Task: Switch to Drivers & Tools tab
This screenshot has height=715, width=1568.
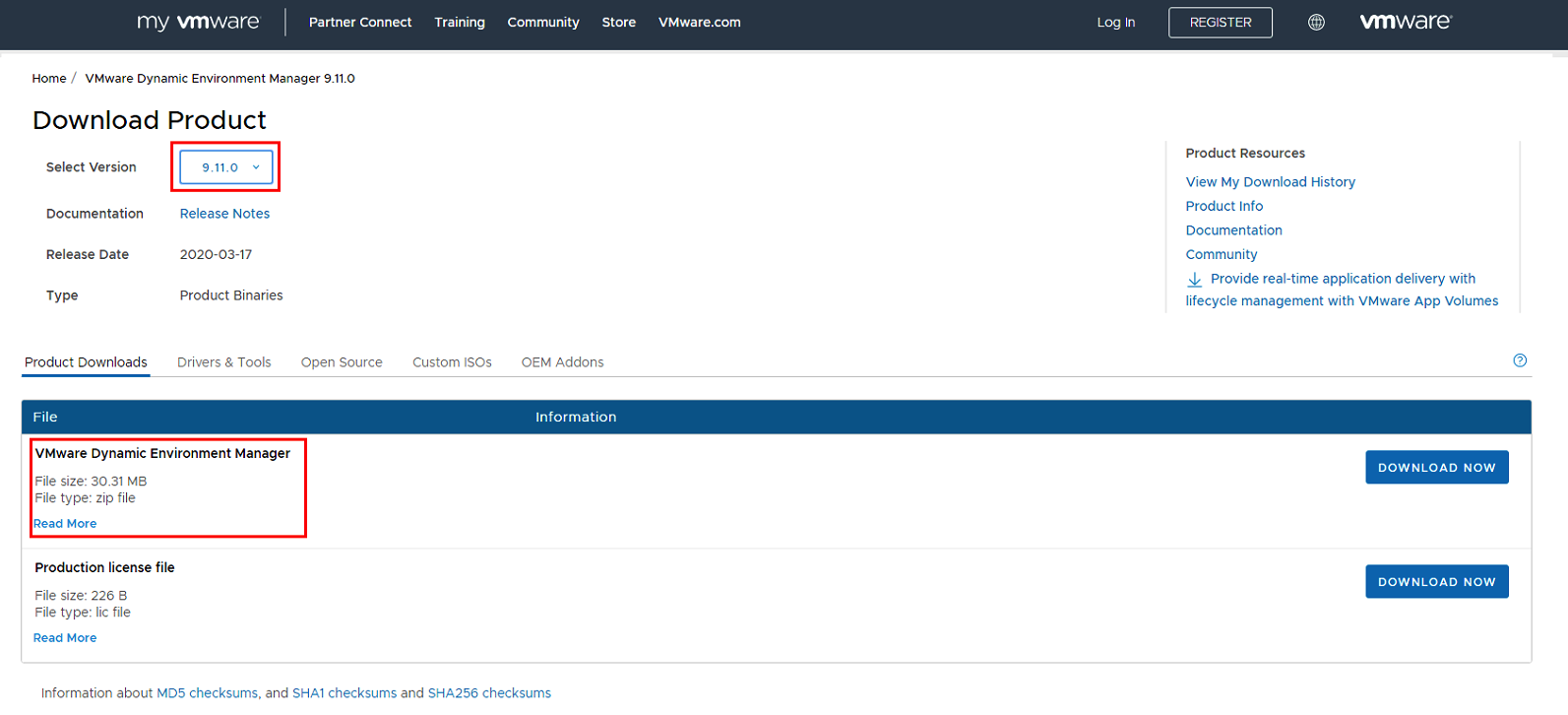Action: coord(224,362)
